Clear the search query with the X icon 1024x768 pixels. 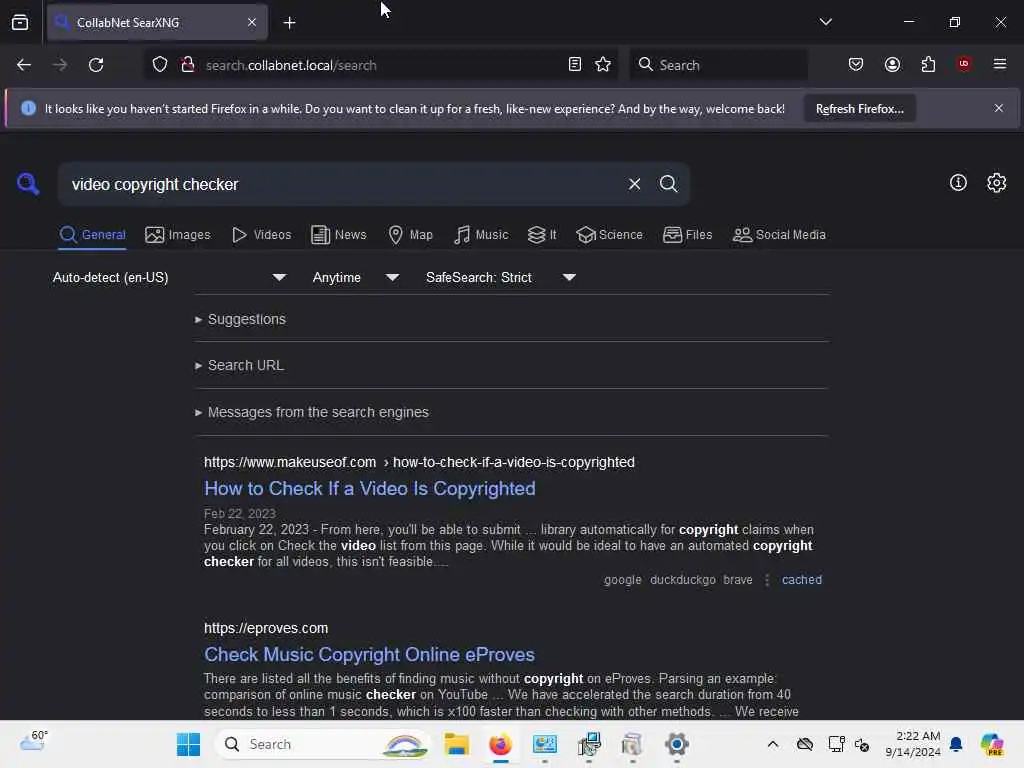click(x=634, y=184)
